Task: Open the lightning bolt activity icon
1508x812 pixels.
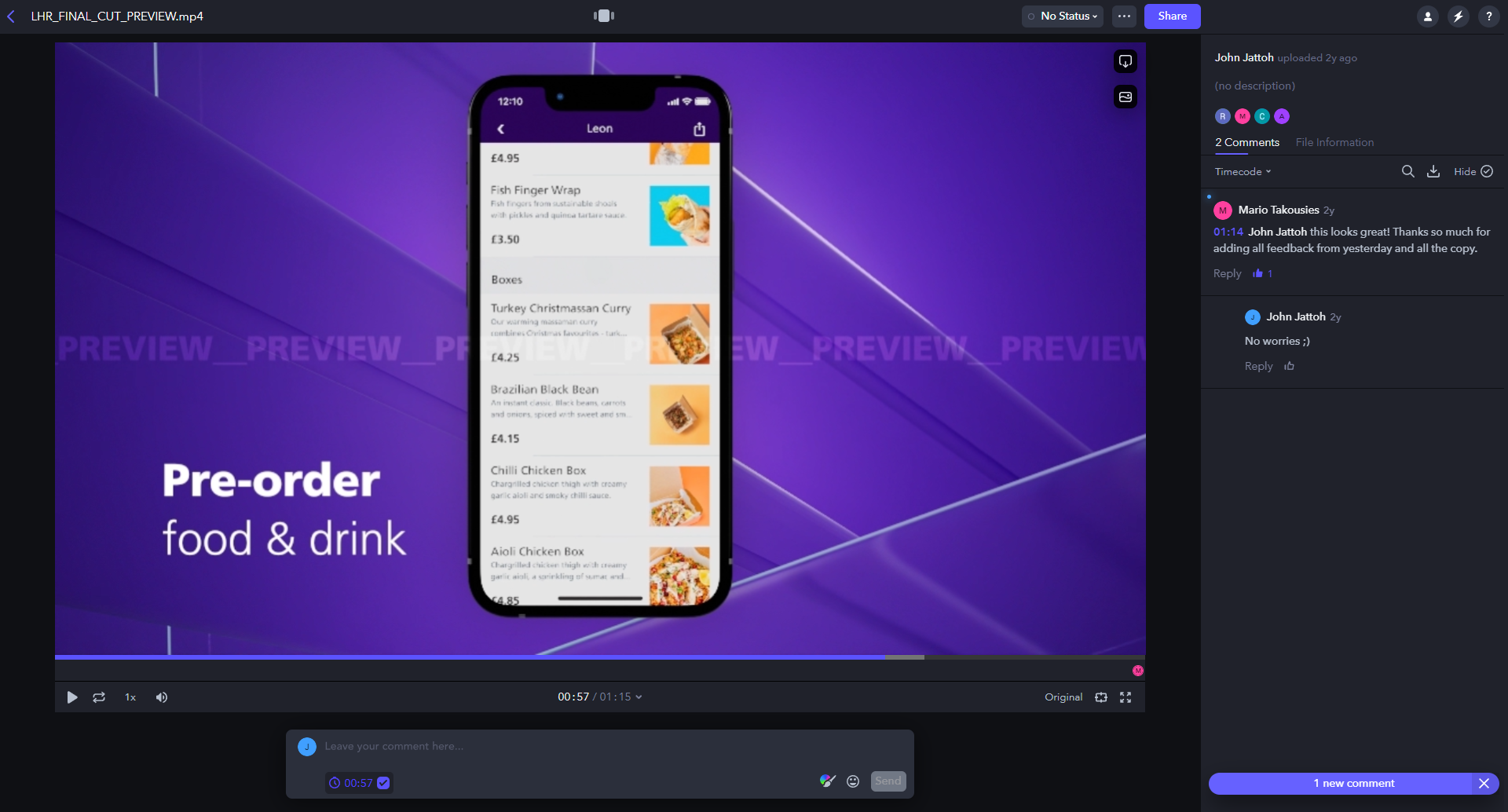Action: pos(1458,16)
